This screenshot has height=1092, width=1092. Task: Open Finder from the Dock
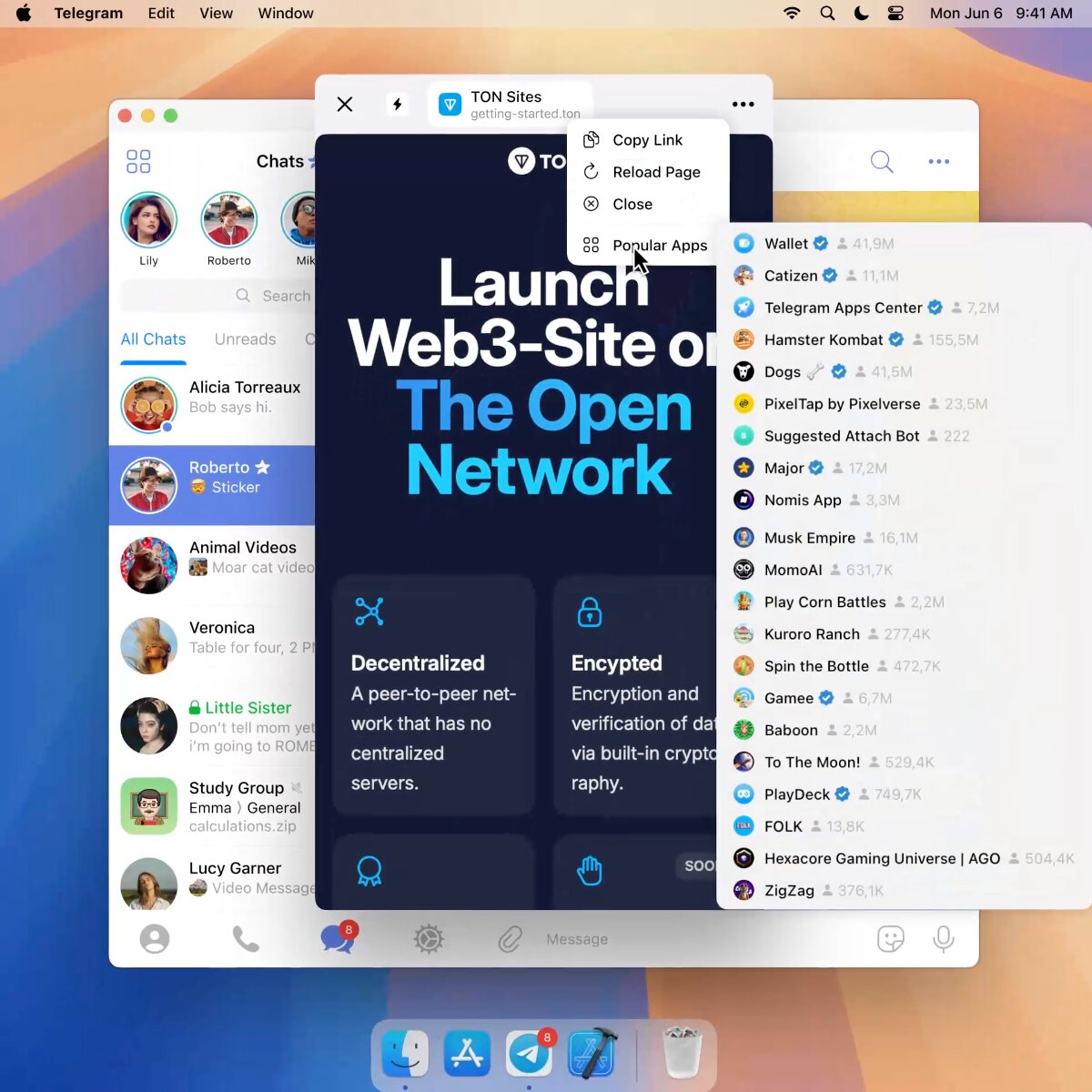click(x=405, y=1054)
